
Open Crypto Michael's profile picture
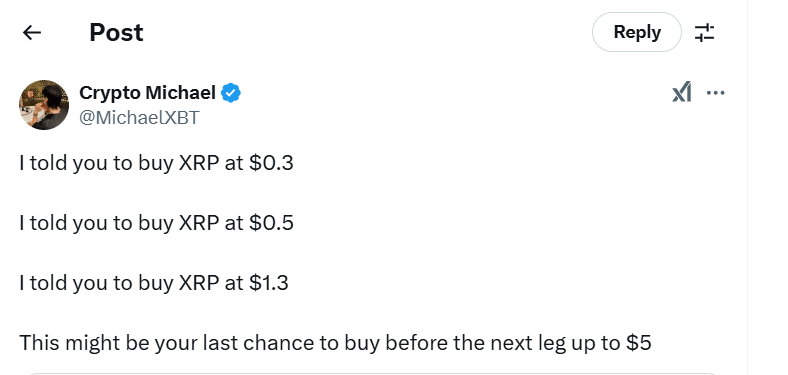pyautogui.click(x=44, y=105)
